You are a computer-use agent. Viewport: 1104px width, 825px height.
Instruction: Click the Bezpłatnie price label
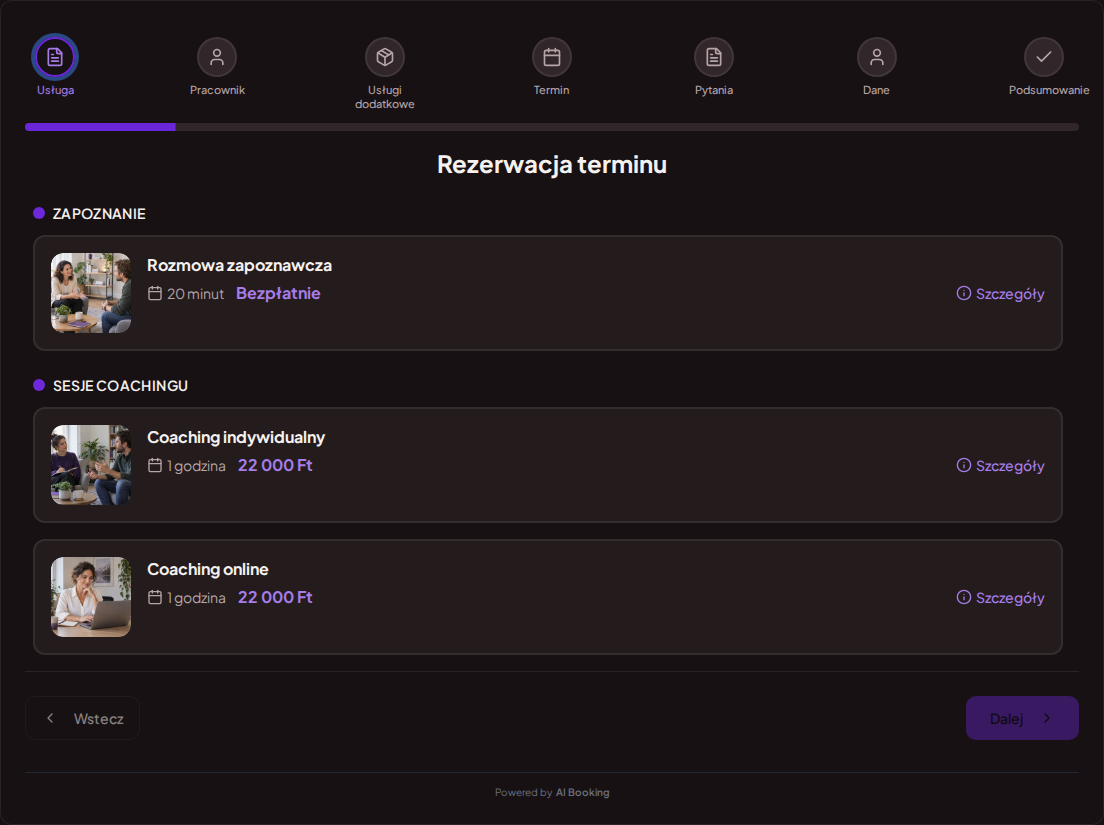pos(278,294)
